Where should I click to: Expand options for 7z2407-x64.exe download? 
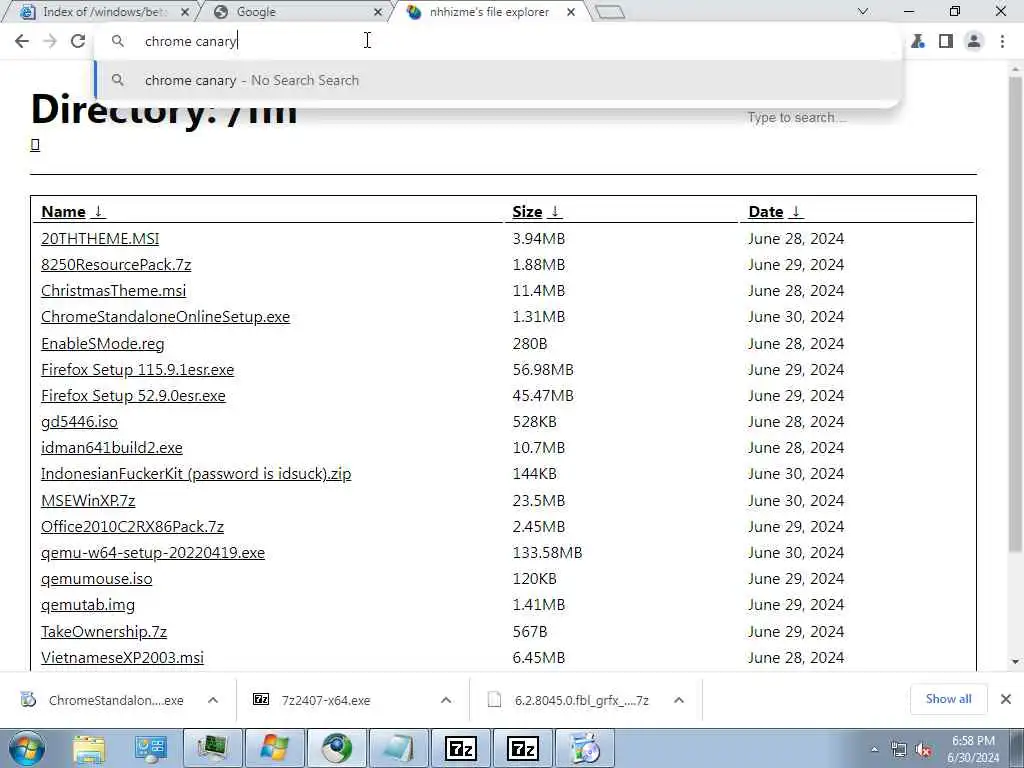446,700
